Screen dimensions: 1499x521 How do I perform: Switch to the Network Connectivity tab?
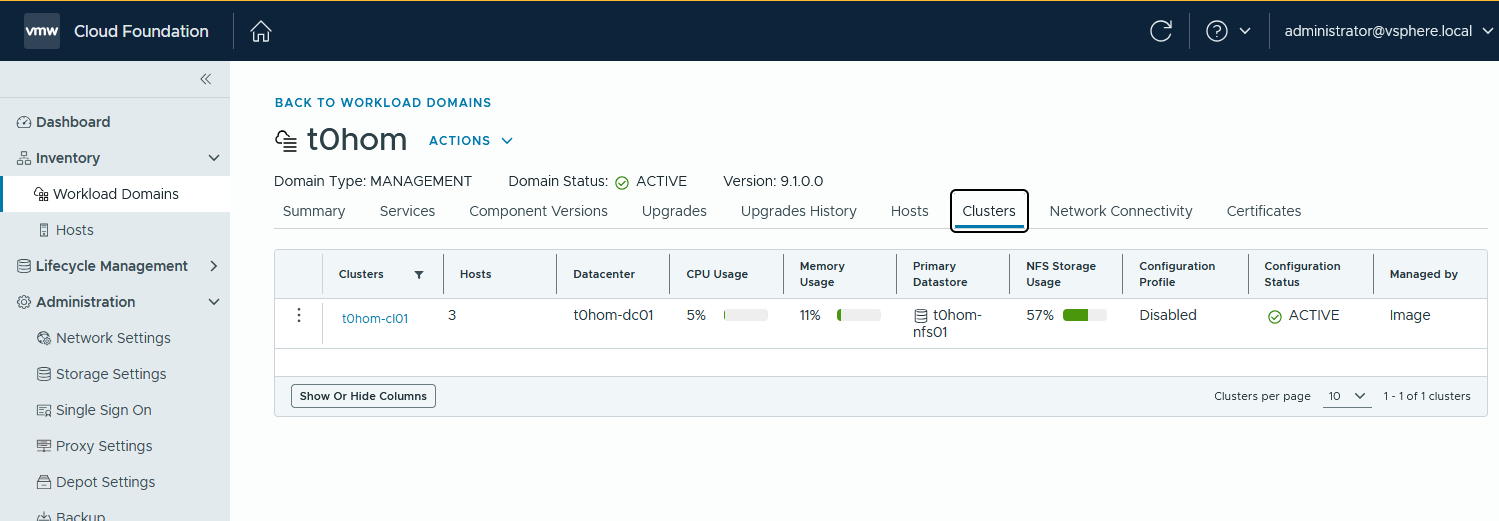tap(1121, 211)
